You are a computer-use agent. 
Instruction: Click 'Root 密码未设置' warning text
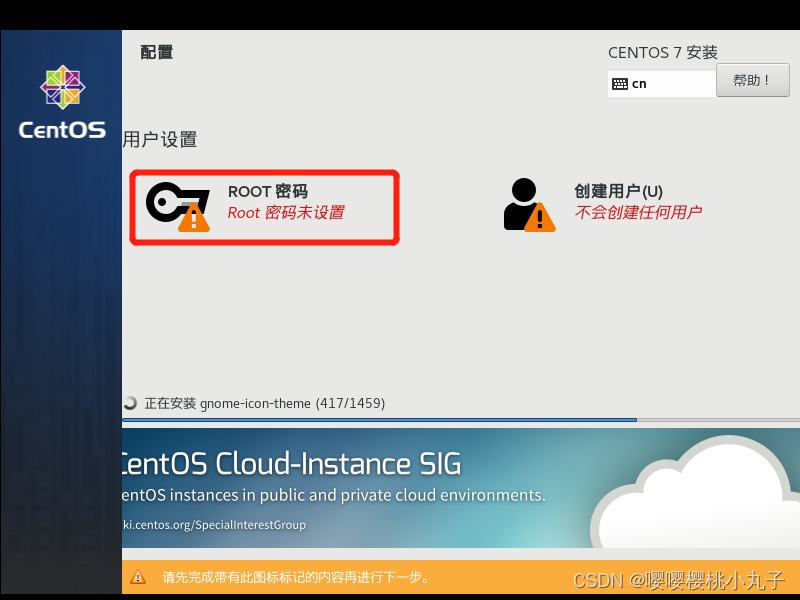pyautogui.click(x=286, y=212)
